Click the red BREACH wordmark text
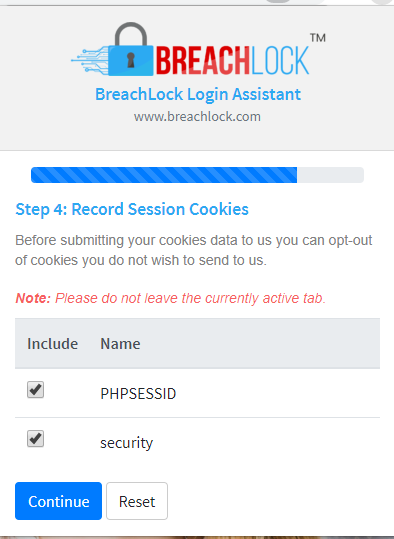Image resolution: width=394 pixels, height=539 pixels. point(202,61)
